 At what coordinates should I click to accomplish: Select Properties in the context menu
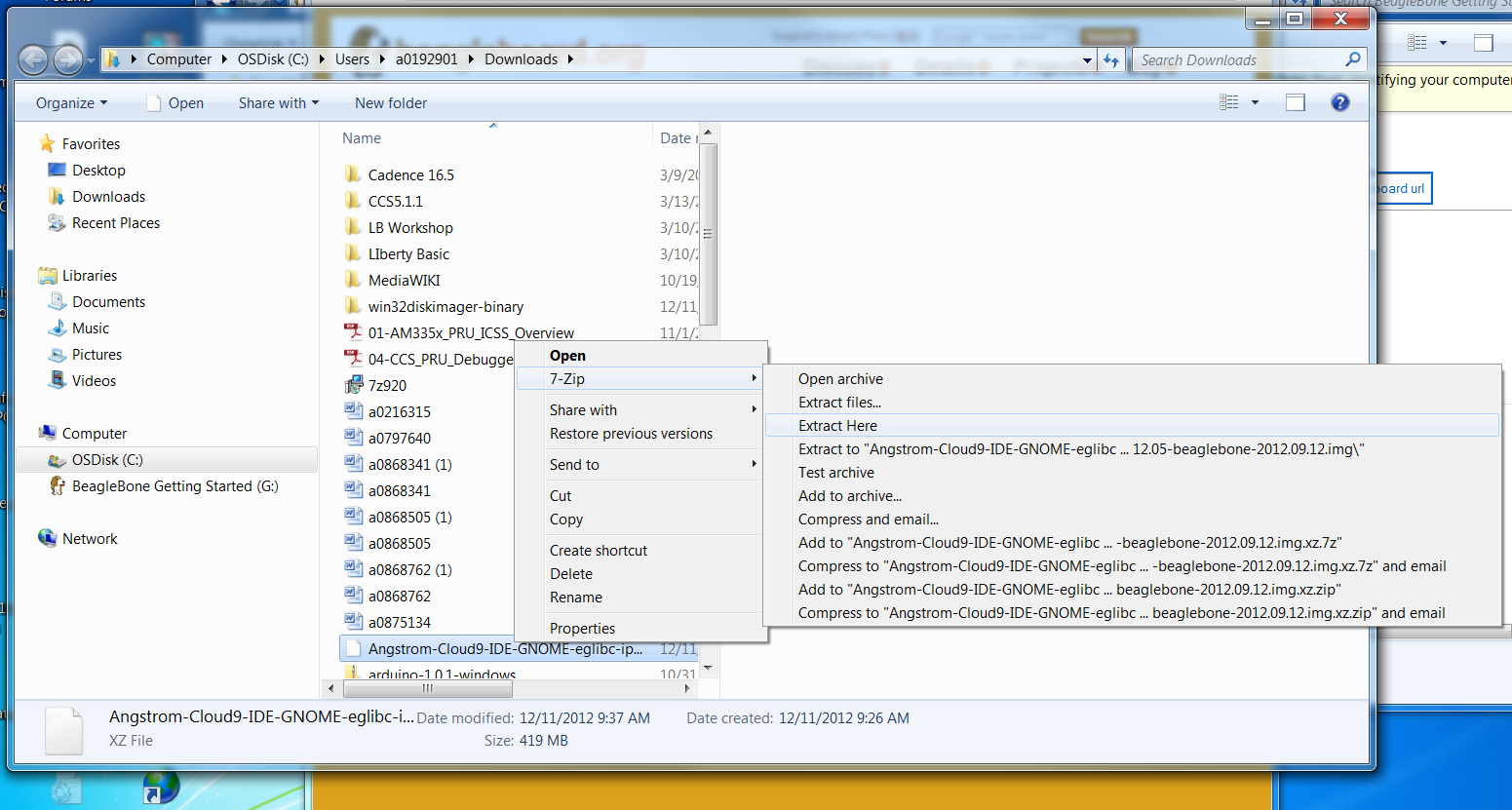582,629
